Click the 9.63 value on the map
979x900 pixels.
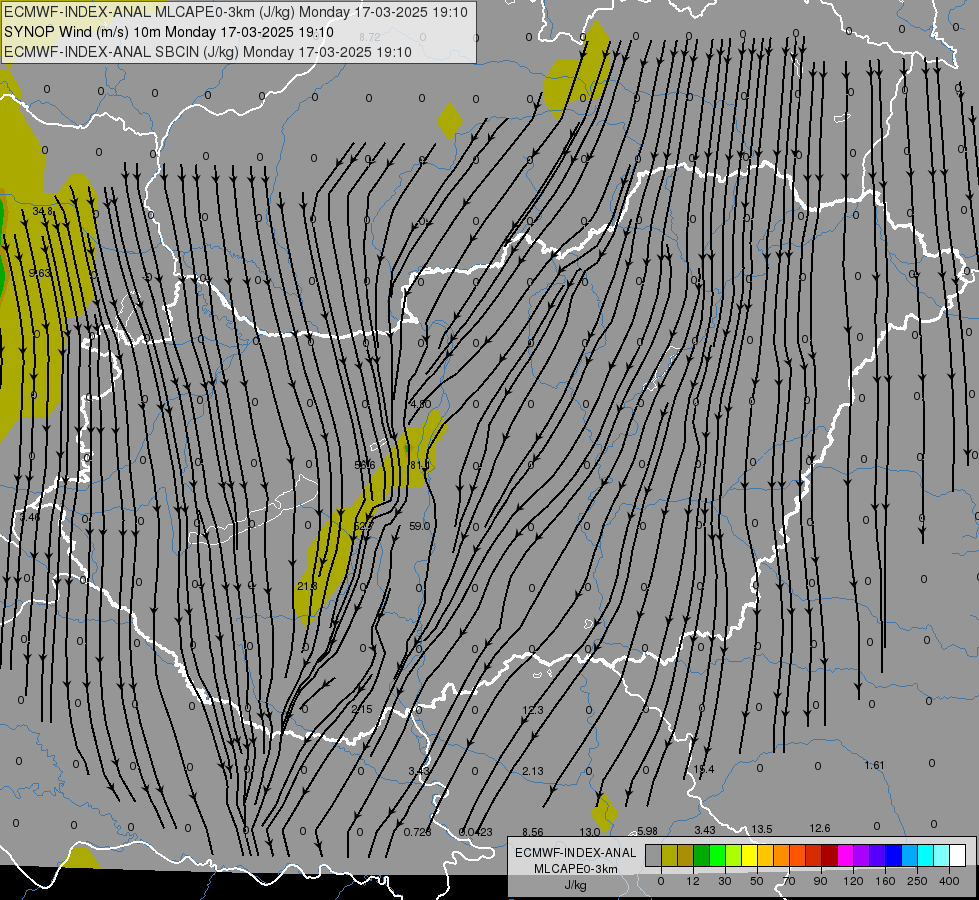(x=40, y=273)
